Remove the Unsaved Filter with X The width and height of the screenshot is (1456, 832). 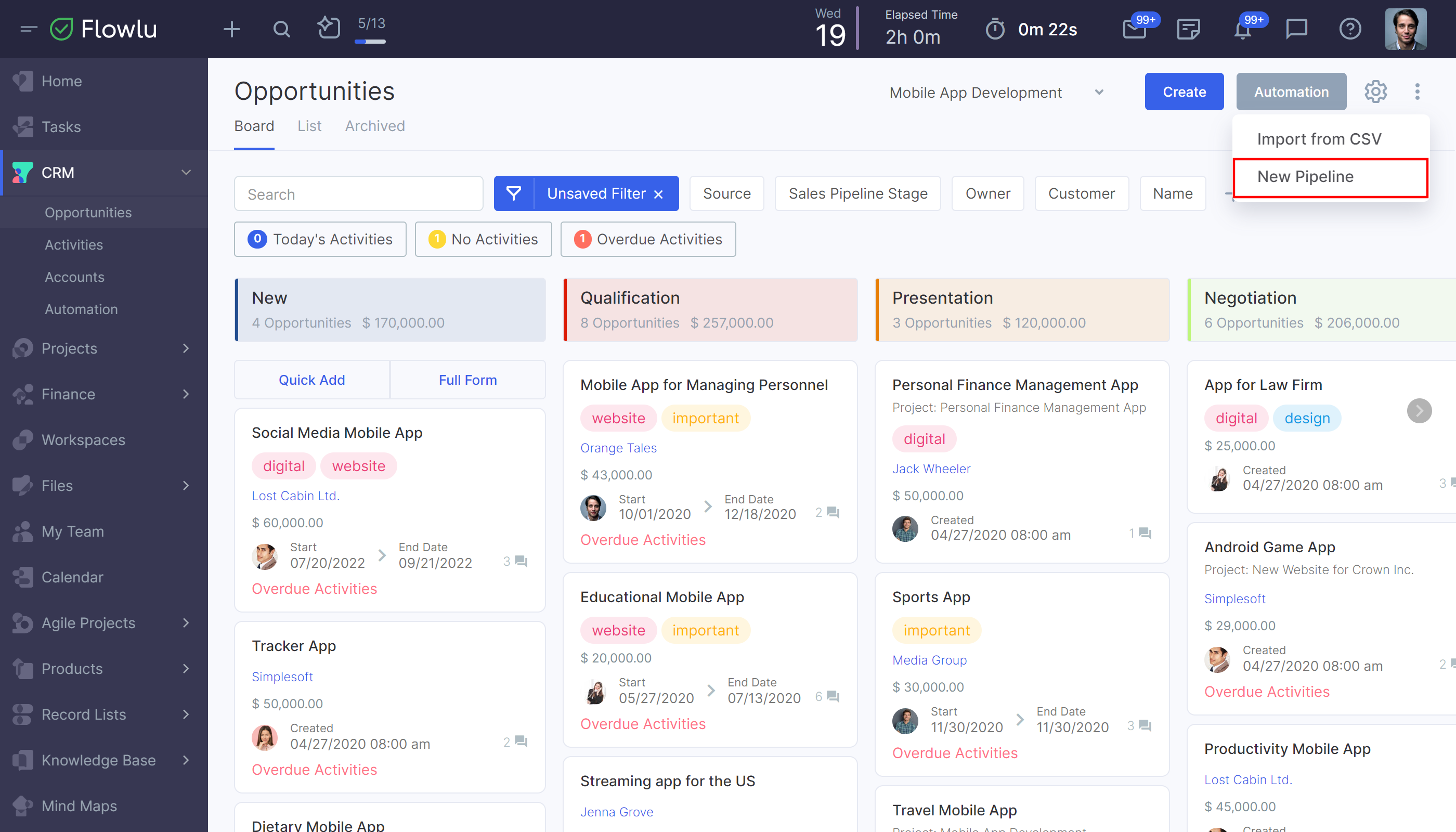(658, 194)
